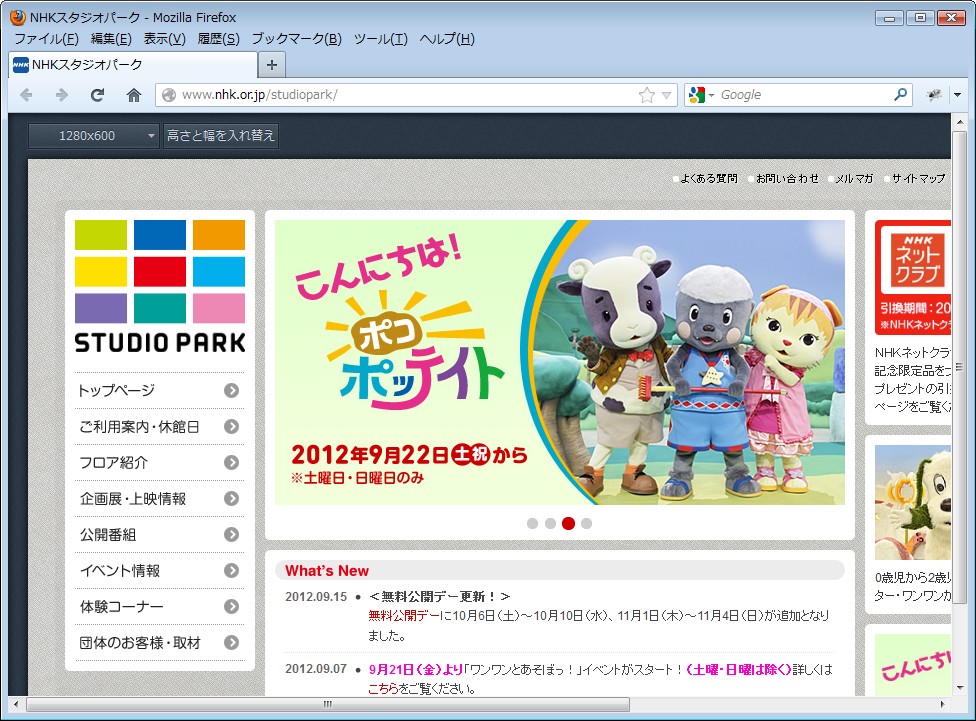Select the active red slideshow dot
Screen dimensions: 976x721
click(568, 524)
